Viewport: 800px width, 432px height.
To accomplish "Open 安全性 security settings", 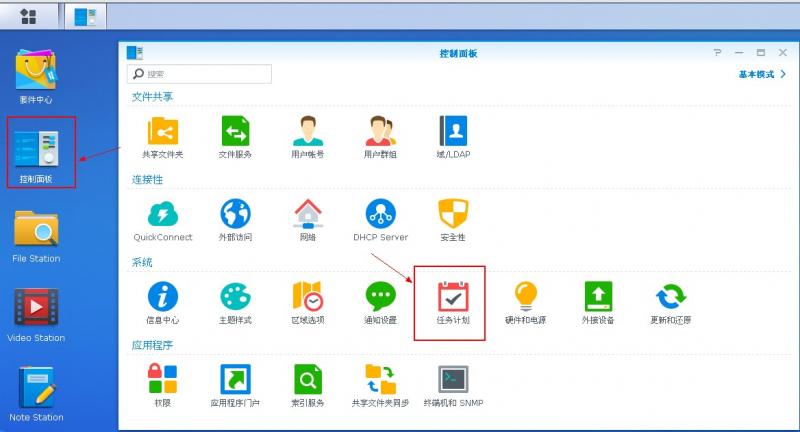I will tap(453, 220).
